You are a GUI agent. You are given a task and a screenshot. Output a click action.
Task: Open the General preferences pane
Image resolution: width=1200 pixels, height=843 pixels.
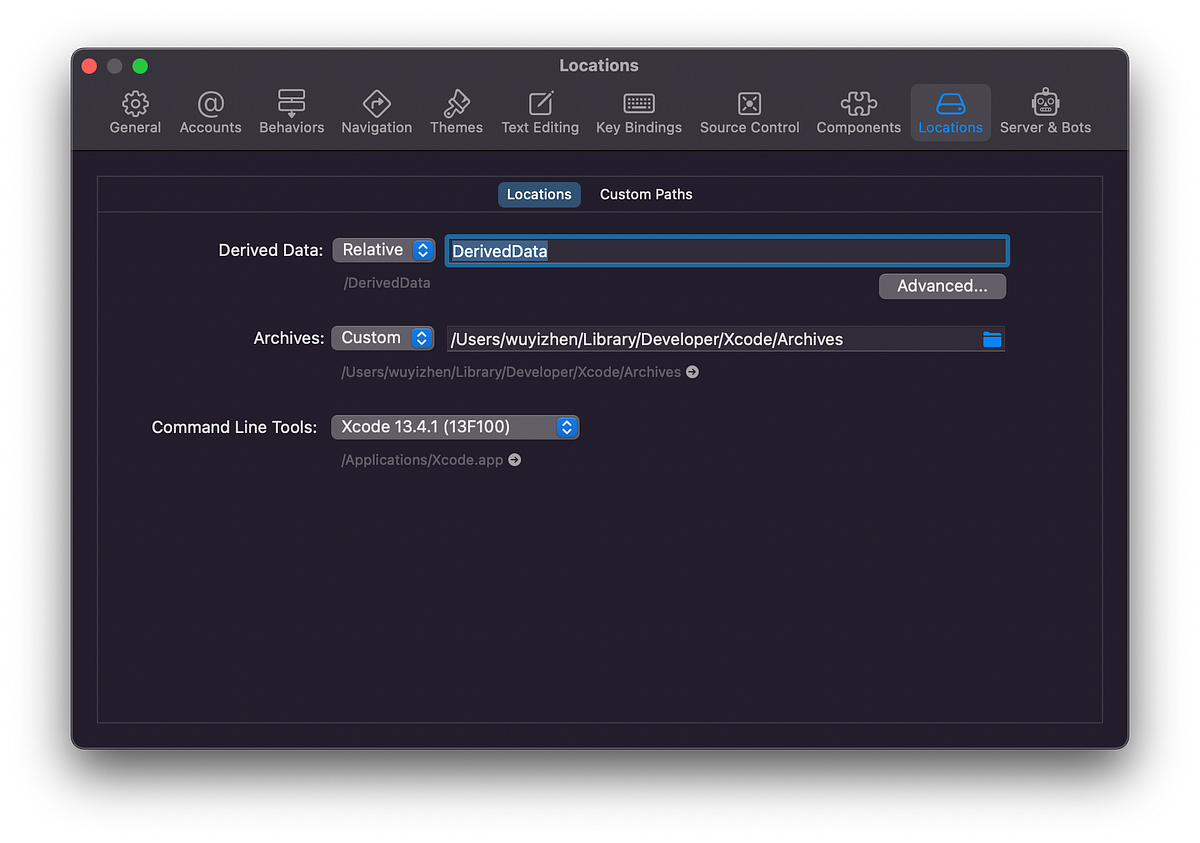[x=135, y=113]
